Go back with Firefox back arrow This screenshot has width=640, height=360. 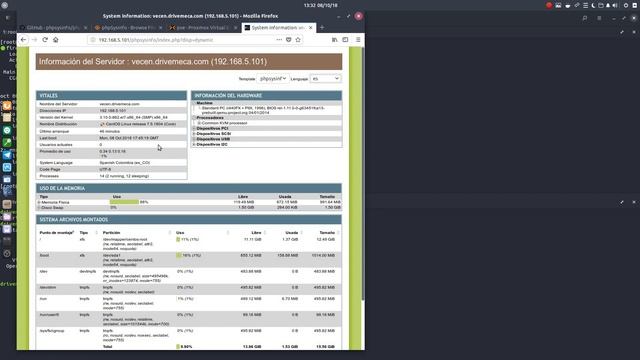(x=24, y=40)
